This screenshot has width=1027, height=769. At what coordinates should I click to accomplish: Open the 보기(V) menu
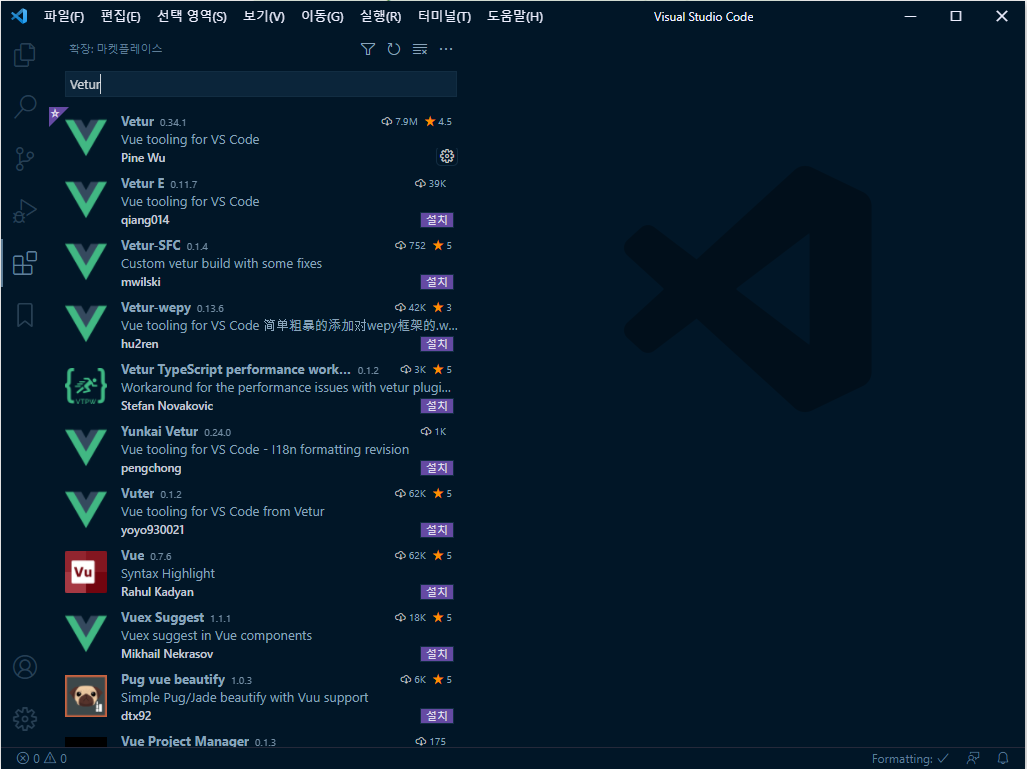tap(264, 16)
